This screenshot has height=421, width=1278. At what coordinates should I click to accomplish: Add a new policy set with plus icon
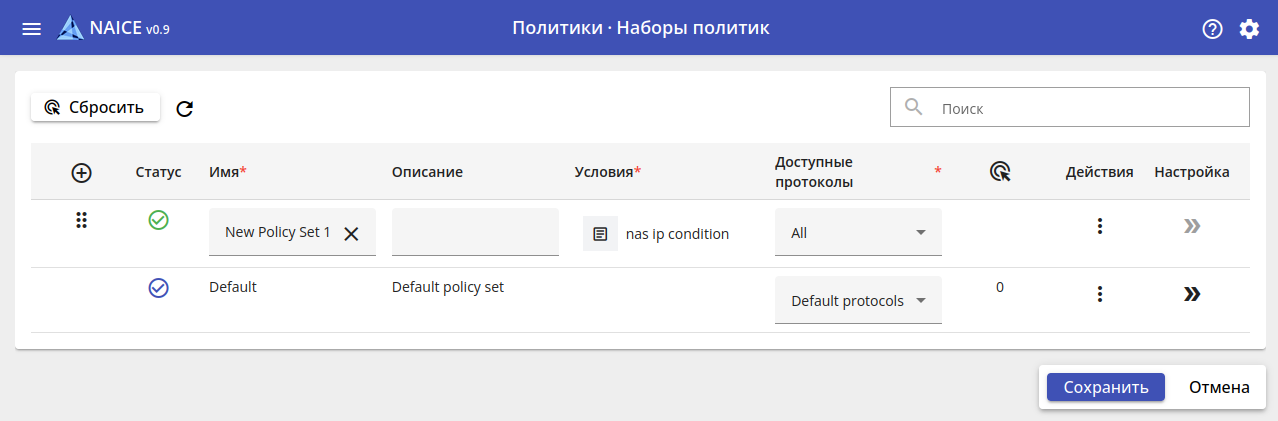[82, 172]
